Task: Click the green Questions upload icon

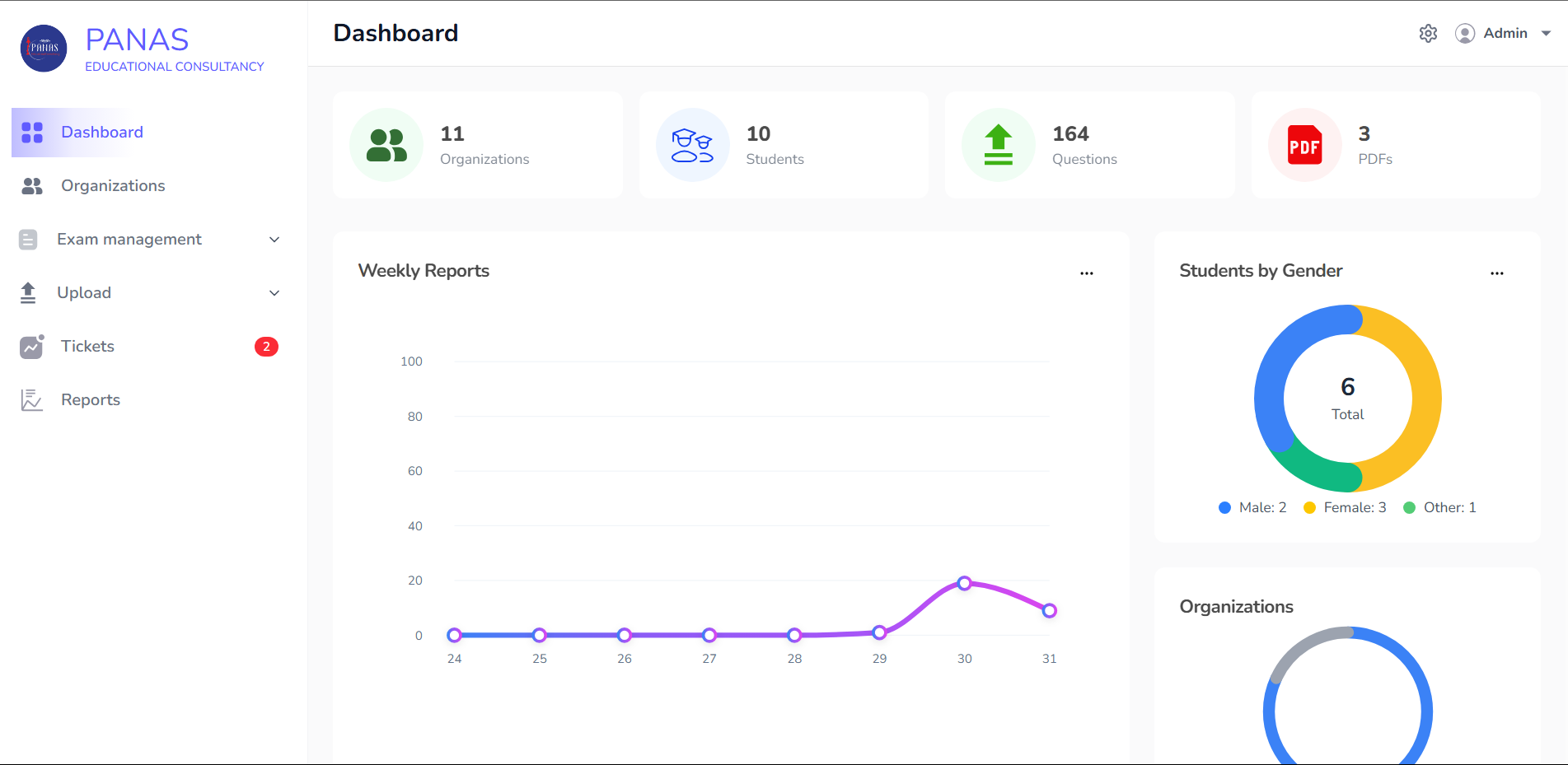Action: 998,145
